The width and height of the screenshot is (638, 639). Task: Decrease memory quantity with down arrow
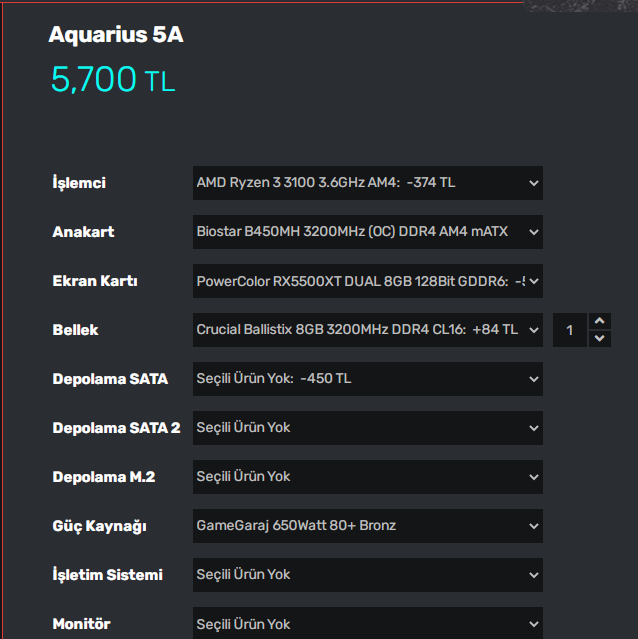(599, 338)
